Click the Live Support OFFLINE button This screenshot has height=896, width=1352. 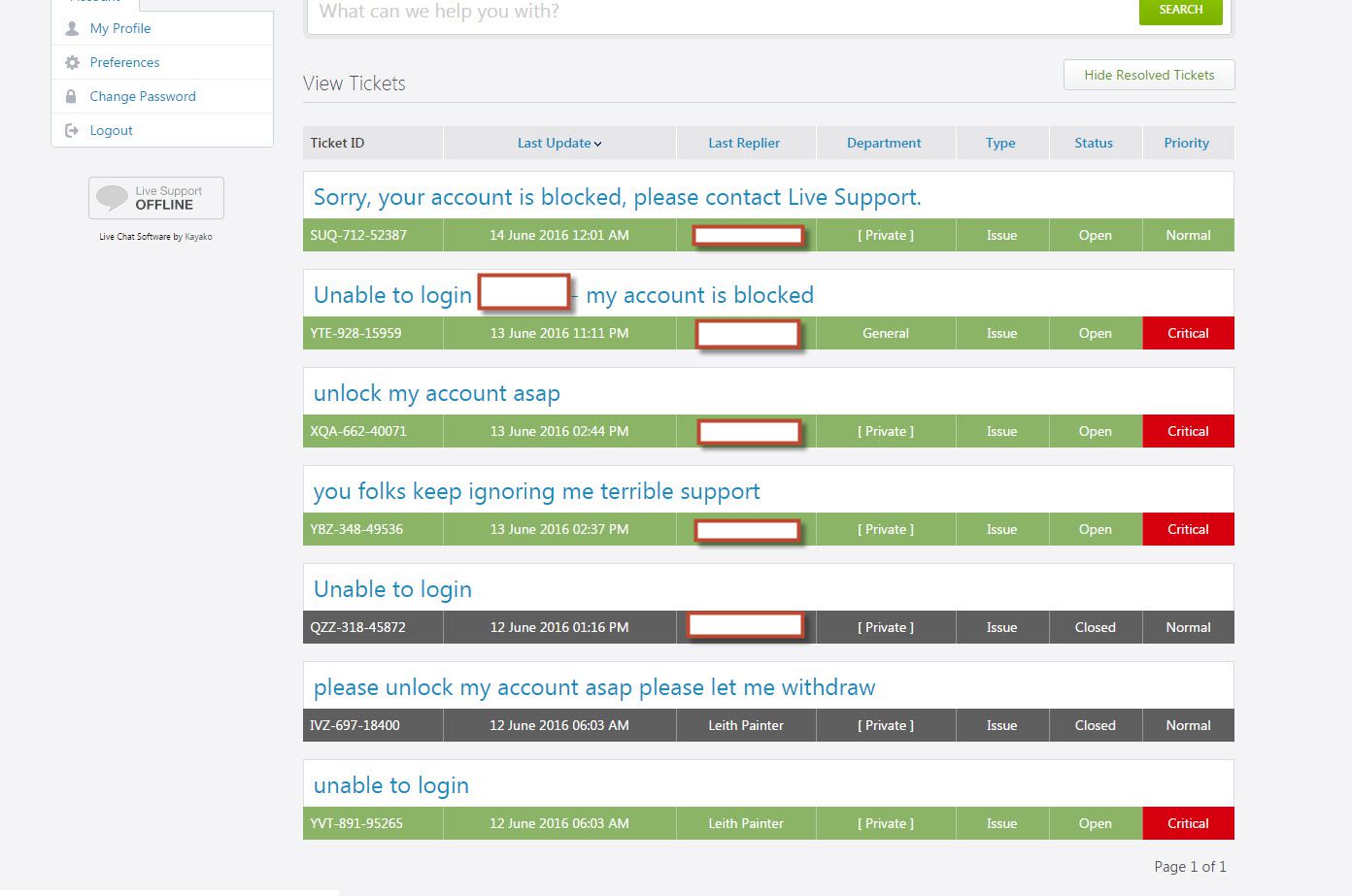click(156, 198)
